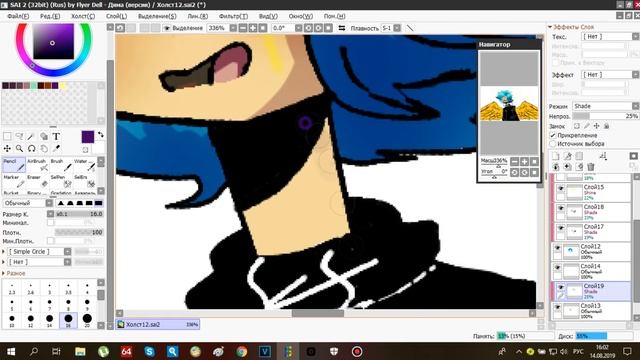
Task: Open the Холст menu
Action: point(83,16)
